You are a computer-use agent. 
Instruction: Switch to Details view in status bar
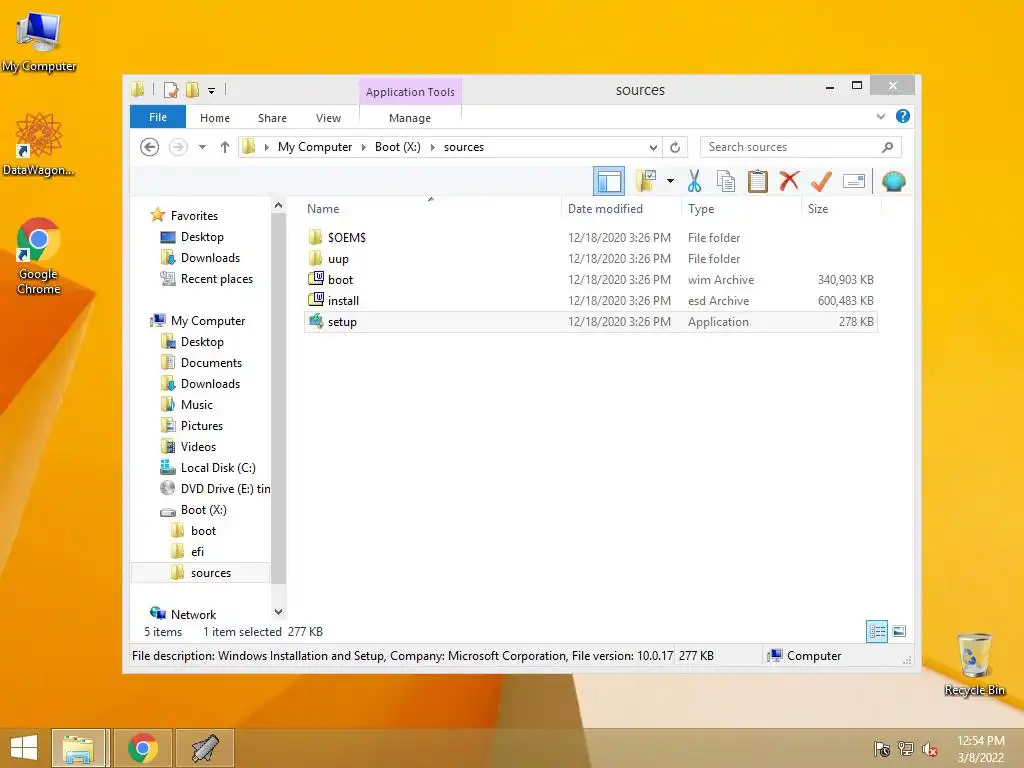click(x=876, y=632)
